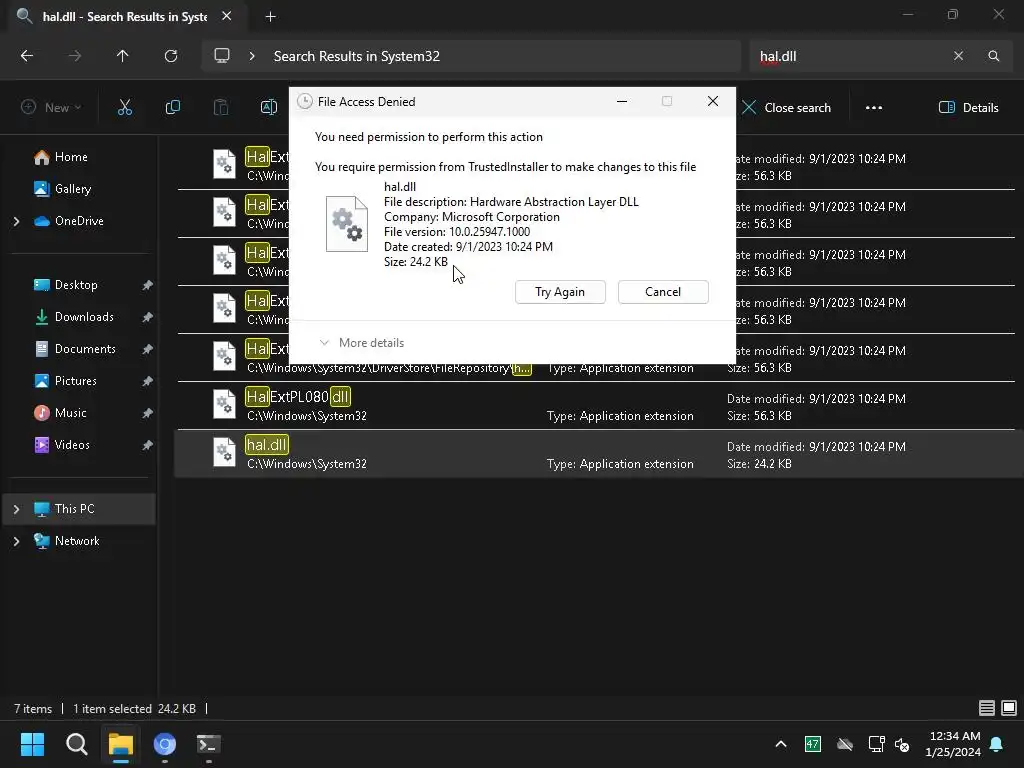The width and height of the screenshot is (1024, 768).
Task: Click the Chromium browser taskbar icon
Action: (165, 744)
